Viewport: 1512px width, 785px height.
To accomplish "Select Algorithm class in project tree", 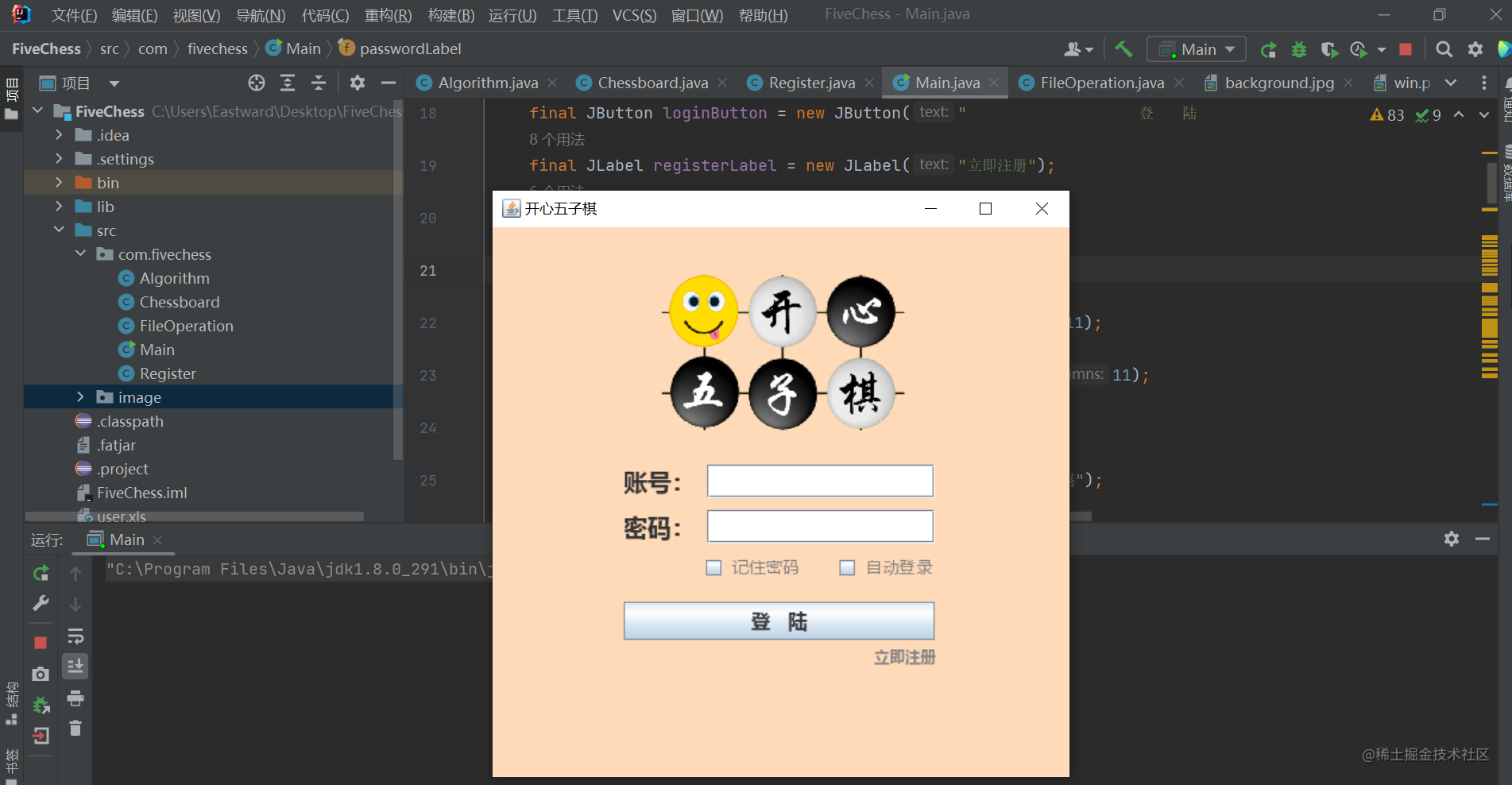I will point(174,278).
